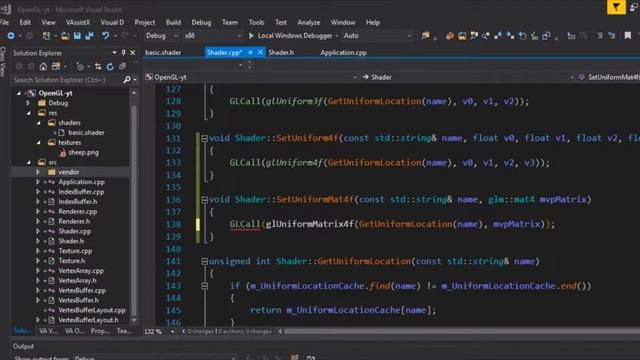Click the Home icon in Solution Explorer
The image size is (640, 360).
click(x=43, y=67)
